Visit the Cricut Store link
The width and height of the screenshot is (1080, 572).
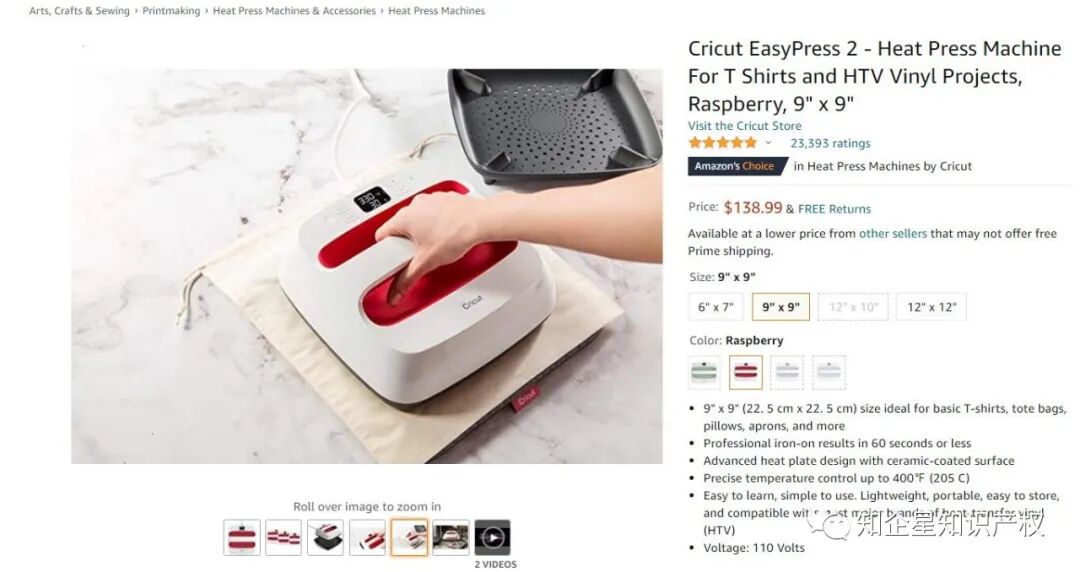point(745,125)
